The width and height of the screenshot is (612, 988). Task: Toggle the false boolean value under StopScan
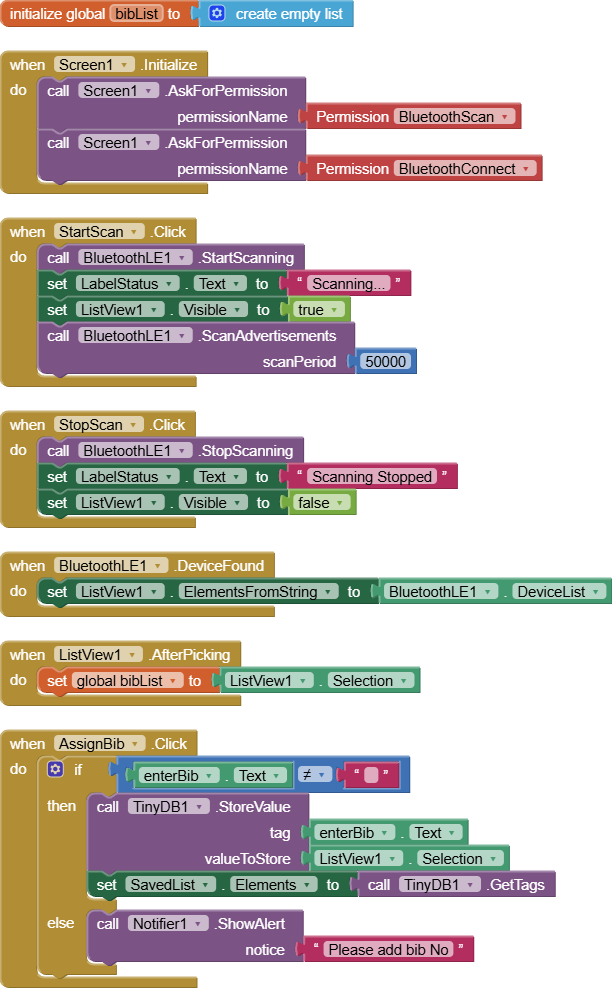[321, 503]
